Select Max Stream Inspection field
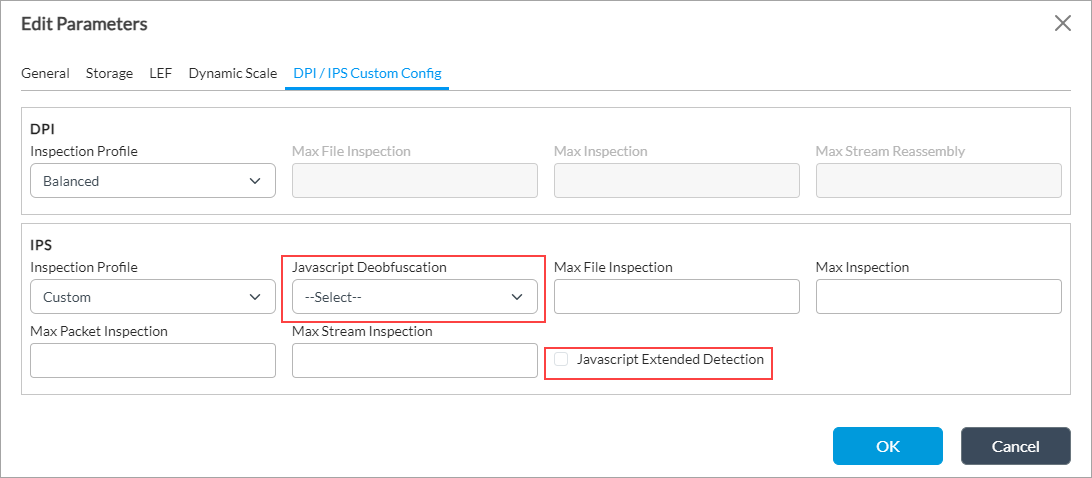Viewport: 1092px width, 478px height. 414,361
